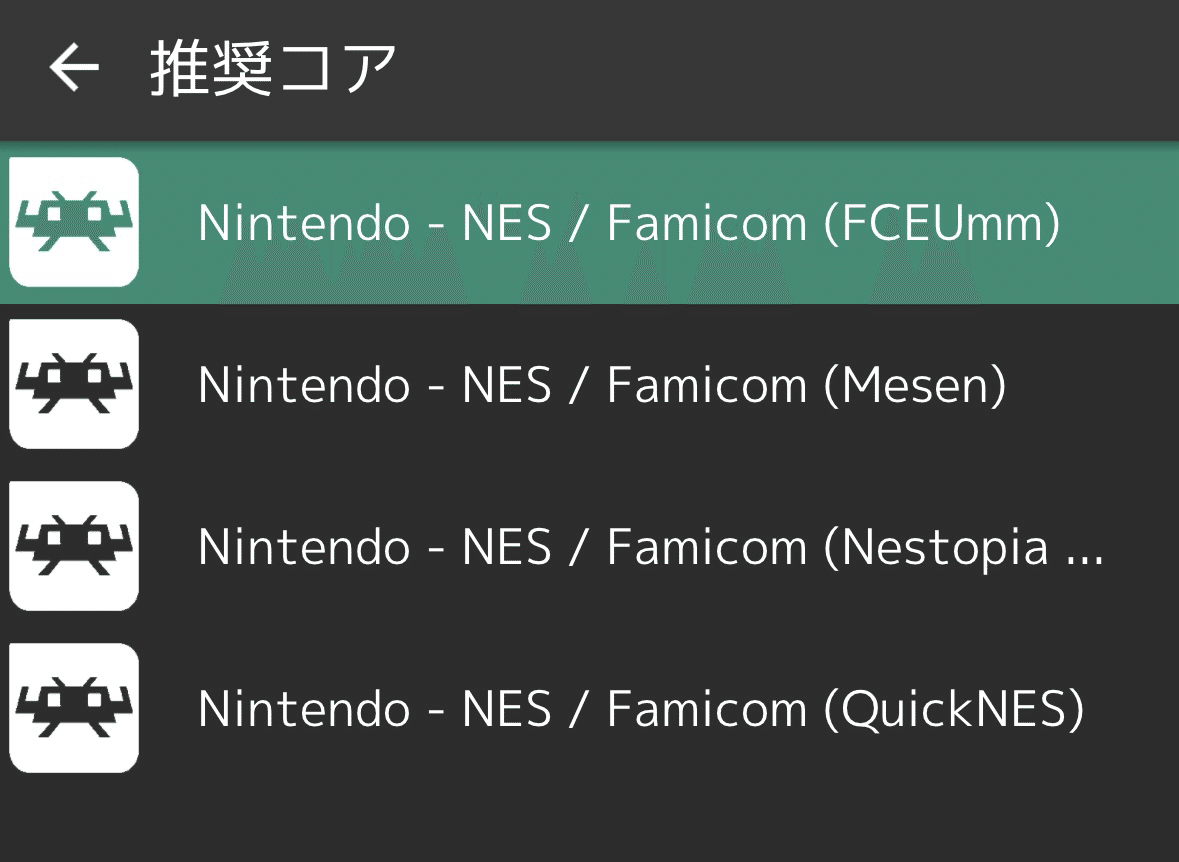
Task: Click the word Nintendo in the highlighted row
Action: click(x=305, y=223)
